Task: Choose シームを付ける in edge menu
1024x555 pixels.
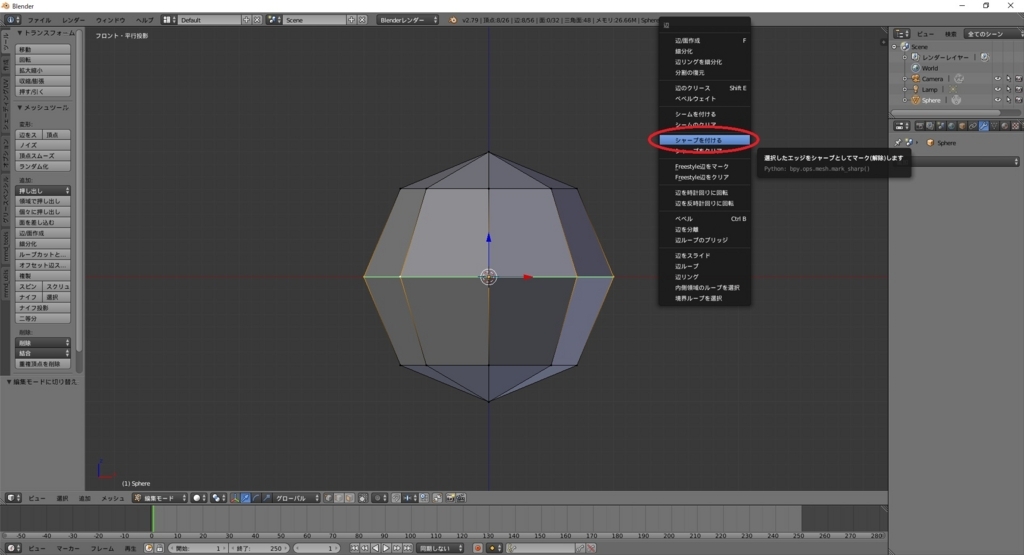Action: tap(704, 114)
